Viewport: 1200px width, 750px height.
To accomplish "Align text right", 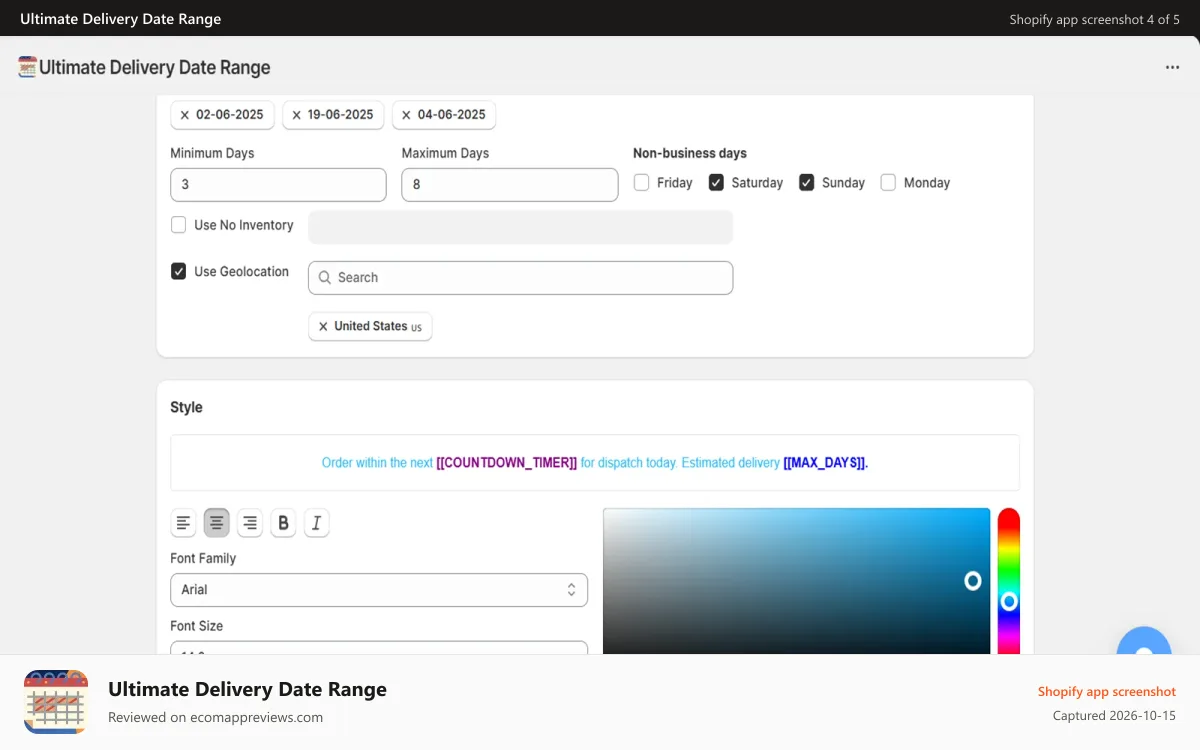I will pos(249,523).
